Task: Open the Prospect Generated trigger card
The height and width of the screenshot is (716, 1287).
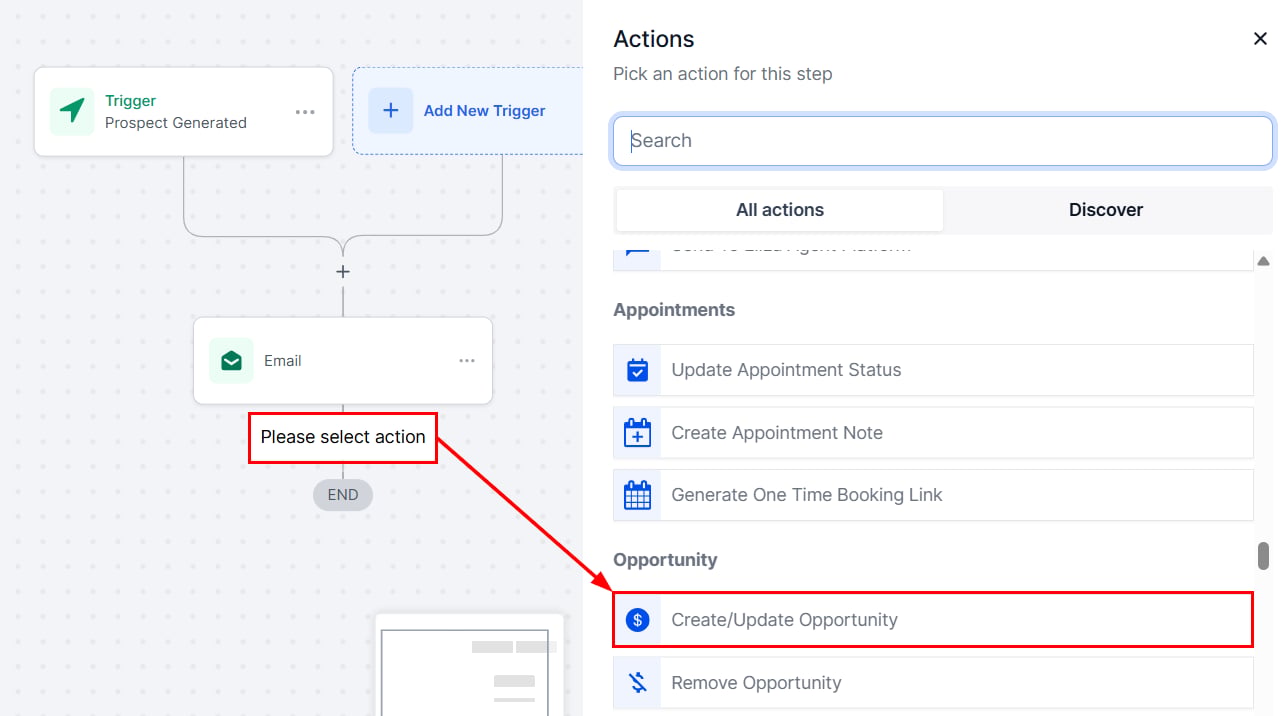Action: point(184,112)
